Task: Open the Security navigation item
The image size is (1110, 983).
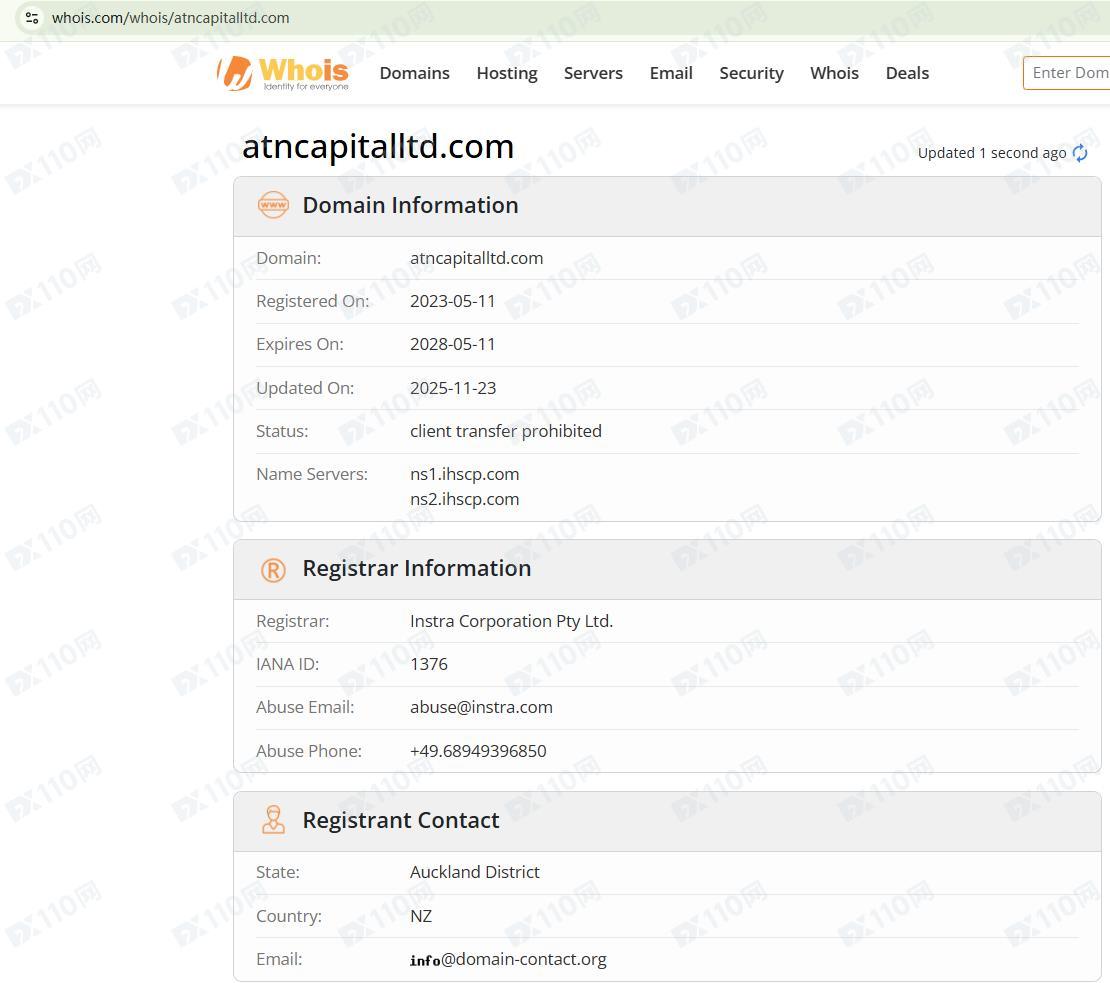Action: 751,73
